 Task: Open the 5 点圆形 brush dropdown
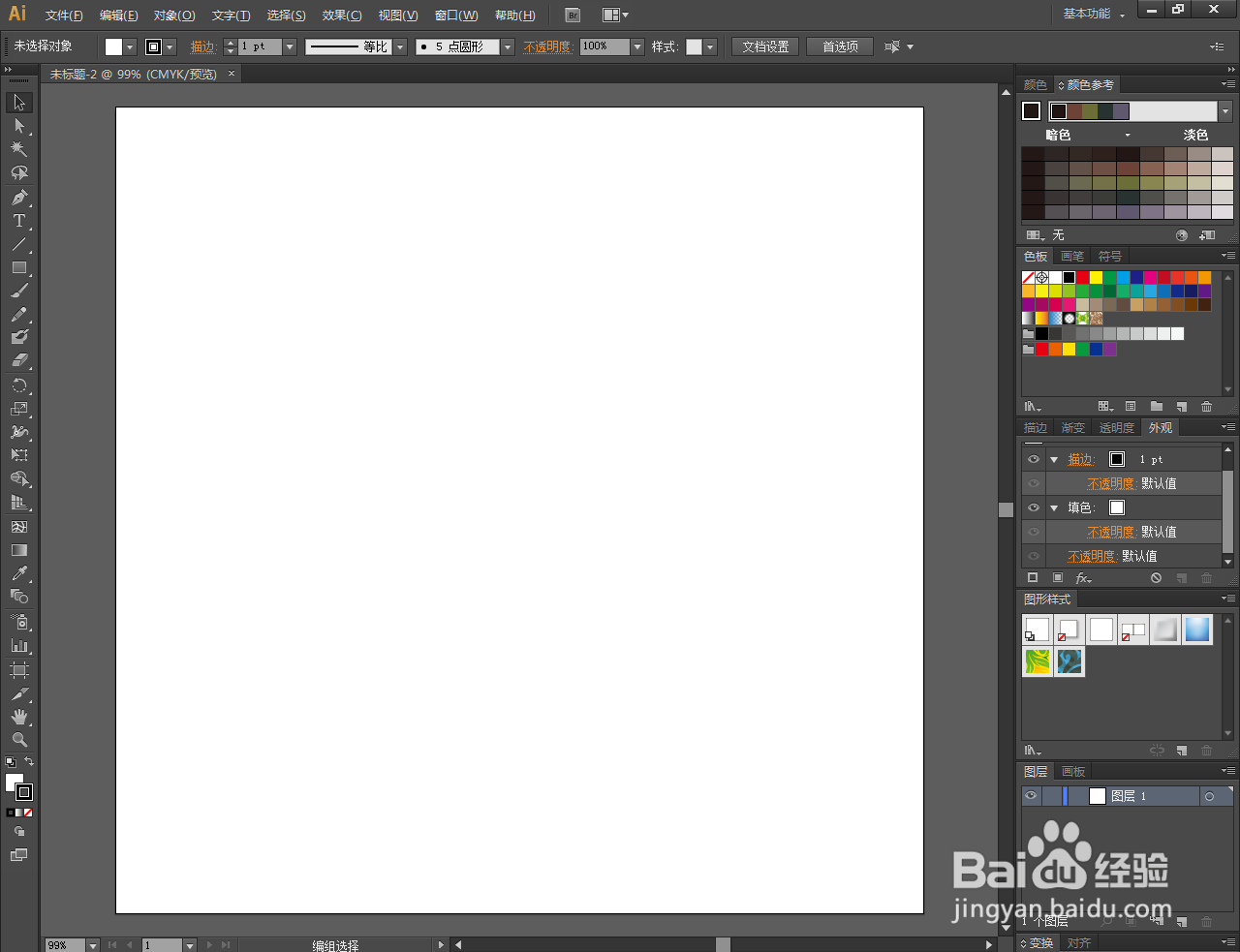pos(507,46)
